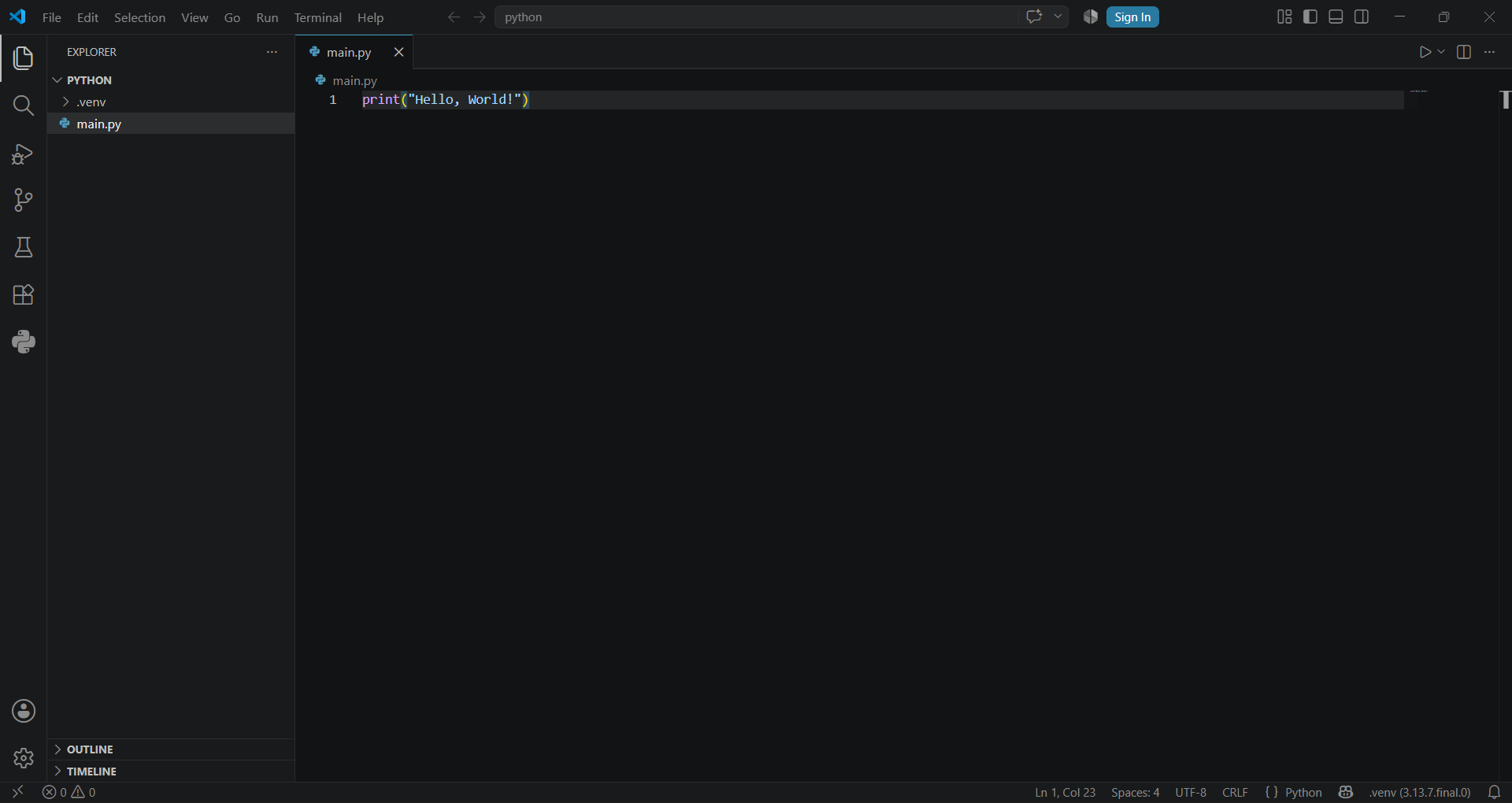1512x803 pixels.
Task: Open the Copilot status icon in status bar
Action: tap(1345, 792)
